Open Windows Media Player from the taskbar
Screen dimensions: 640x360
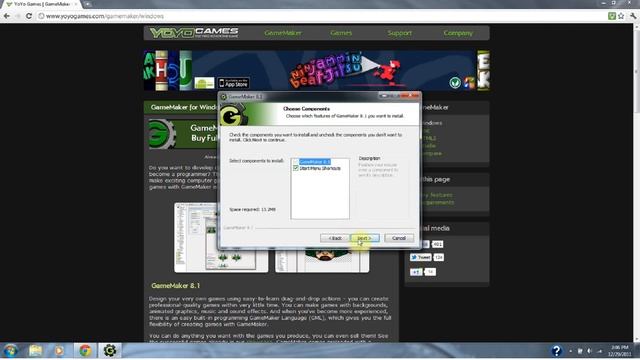[59, 351]
